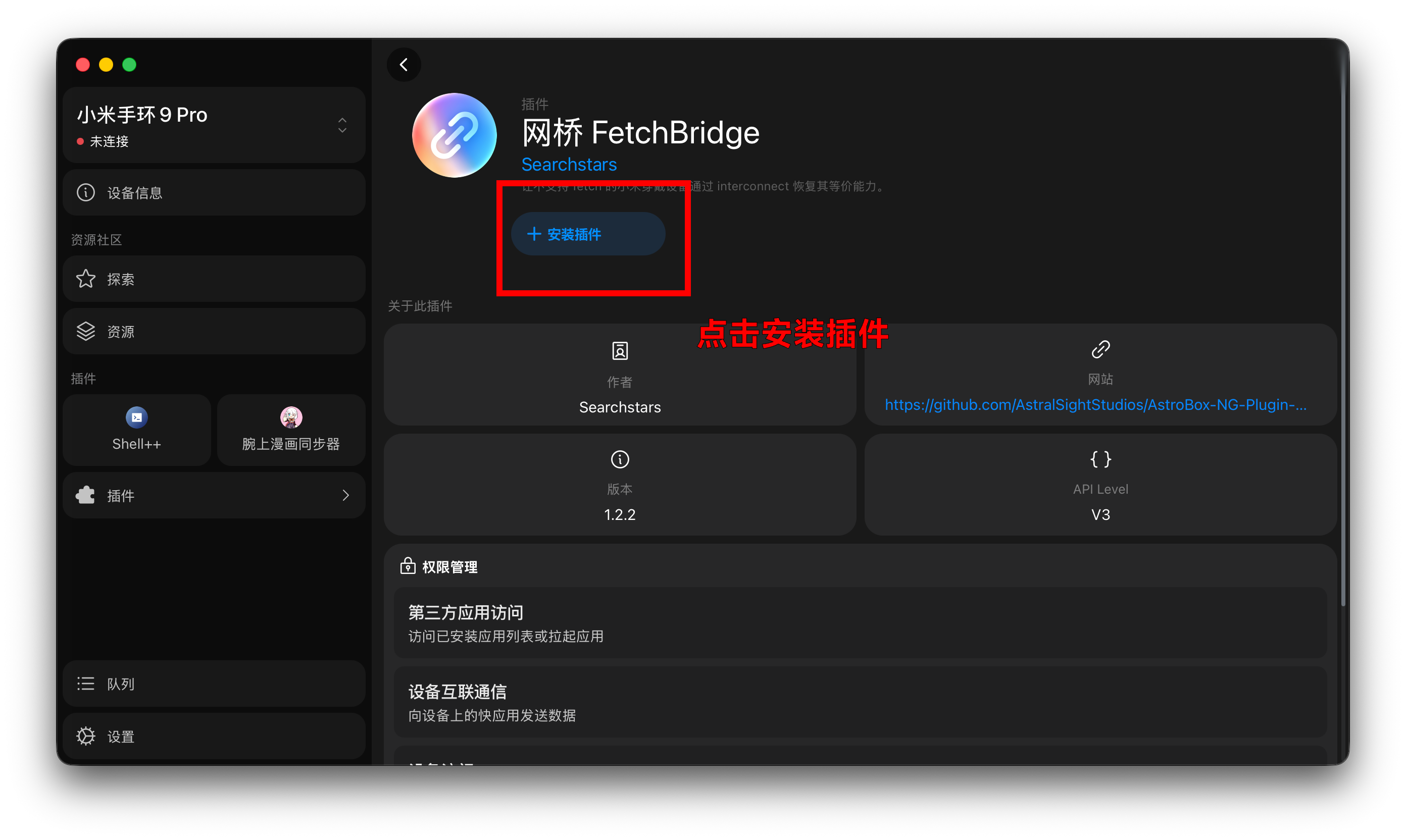Click the Shell++ terminal icon
This screenshot has width=1406, height=840.
136,418
